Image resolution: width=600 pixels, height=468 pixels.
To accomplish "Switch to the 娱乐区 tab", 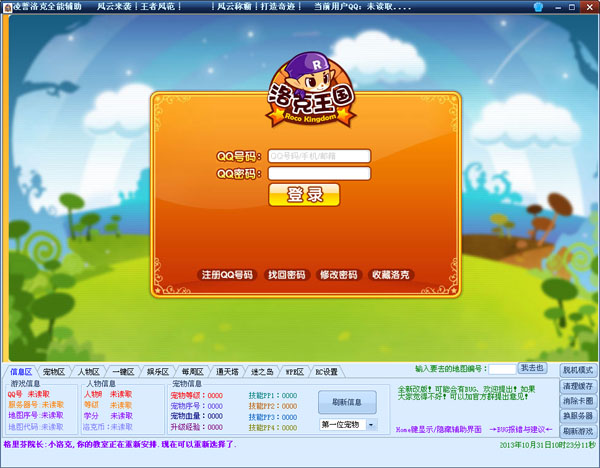I will point(158,372).
